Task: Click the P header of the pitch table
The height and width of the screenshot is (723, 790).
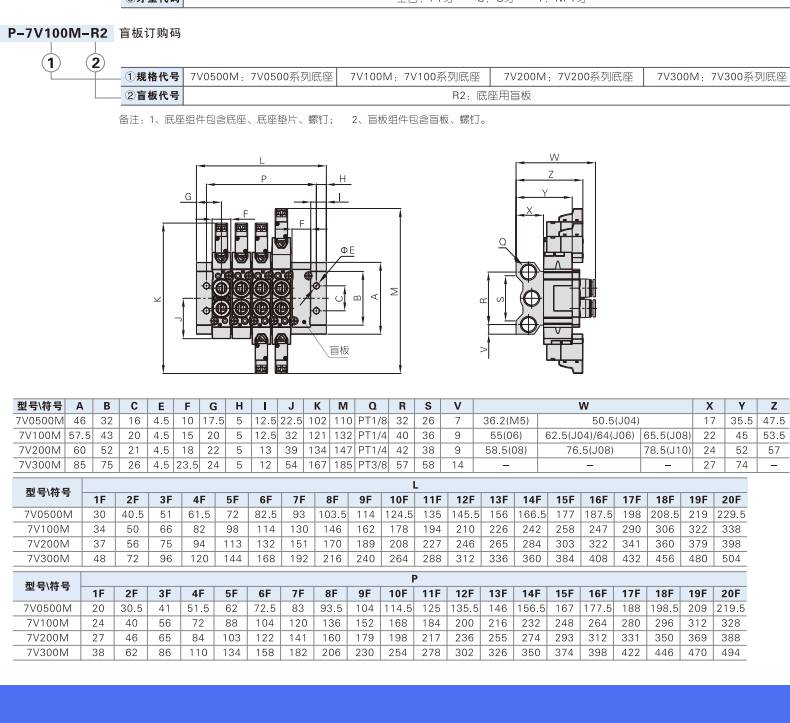Action: coord(415,578)
